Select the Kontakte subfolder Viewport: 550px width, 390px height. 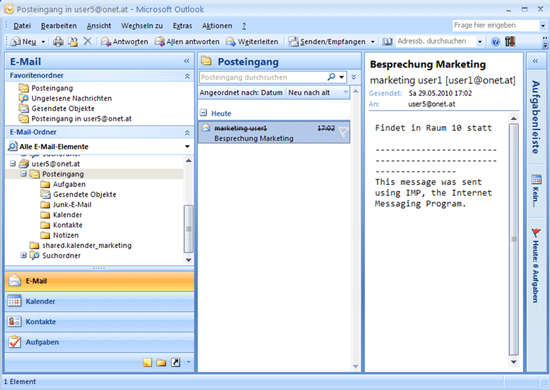(x=68, y=225)
